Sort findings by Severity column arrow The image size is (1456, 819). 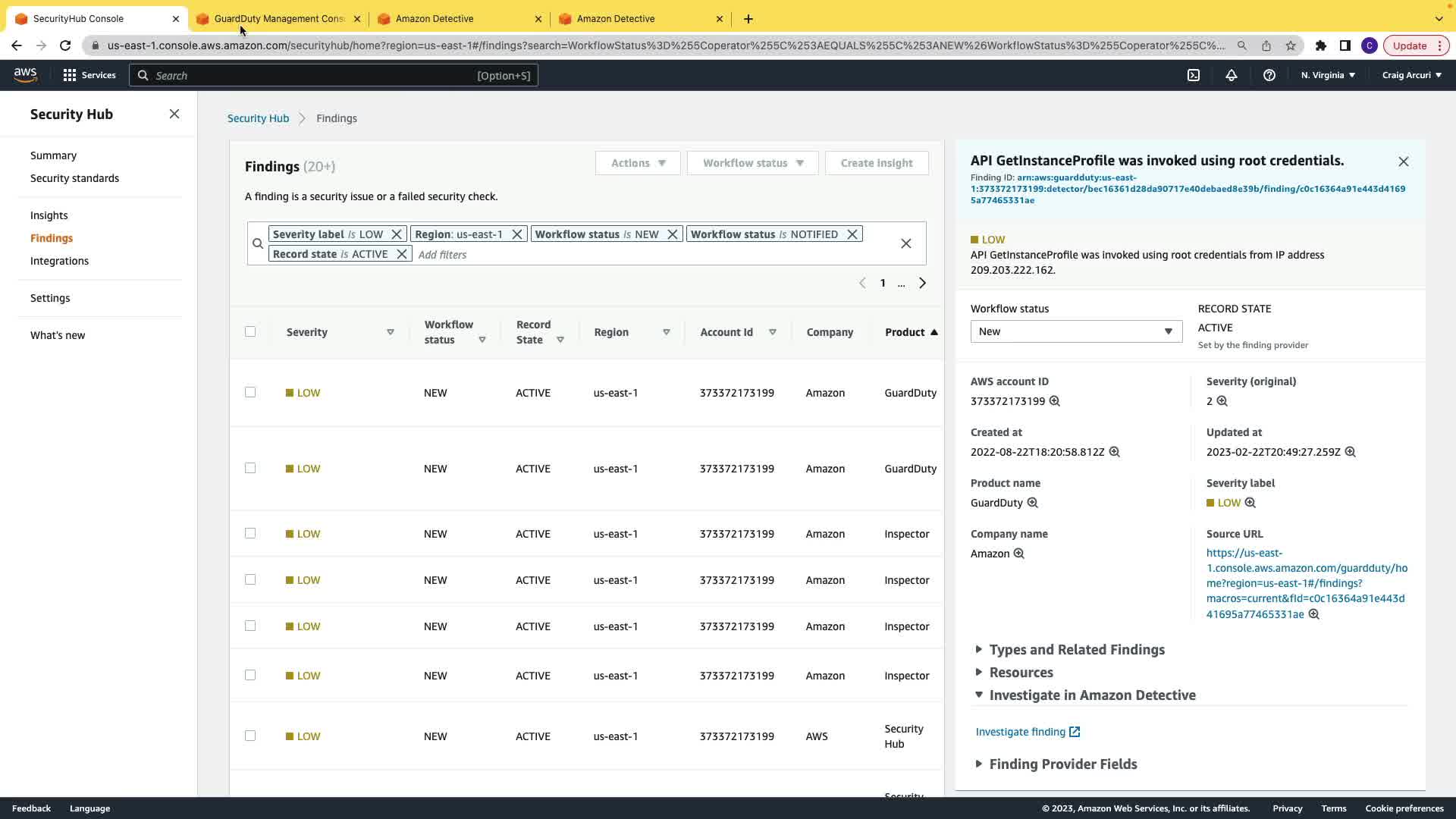point(391,332)
